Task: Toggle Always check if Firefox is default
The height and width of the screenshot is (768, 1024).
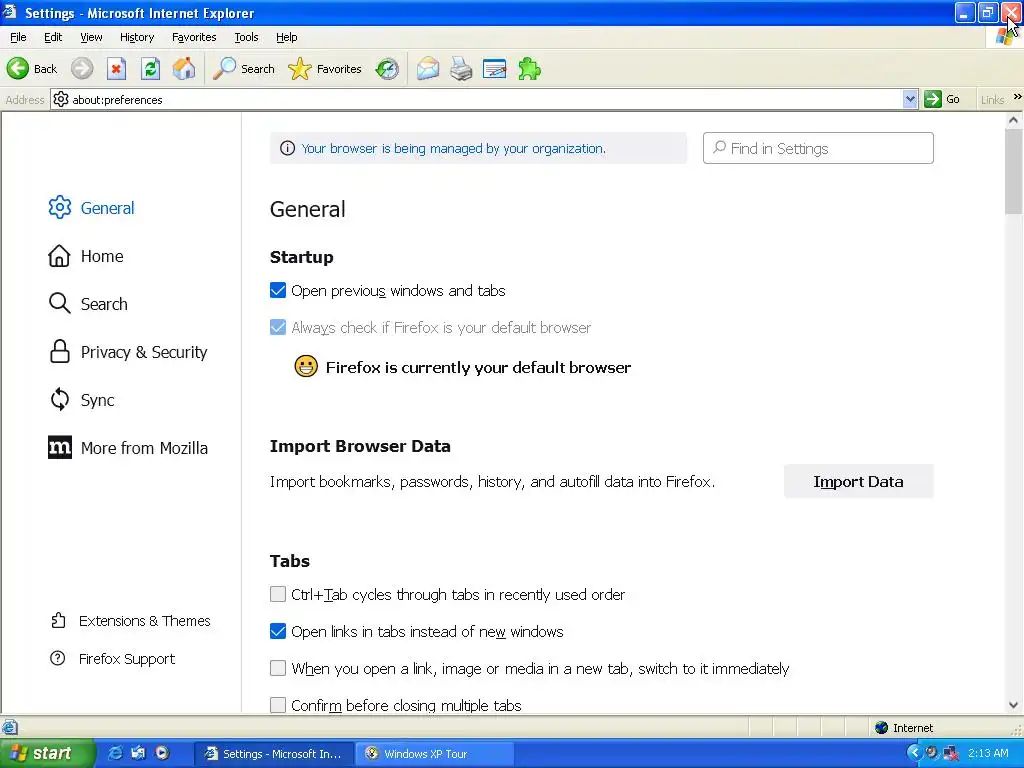Action: (x=278, y=327)
